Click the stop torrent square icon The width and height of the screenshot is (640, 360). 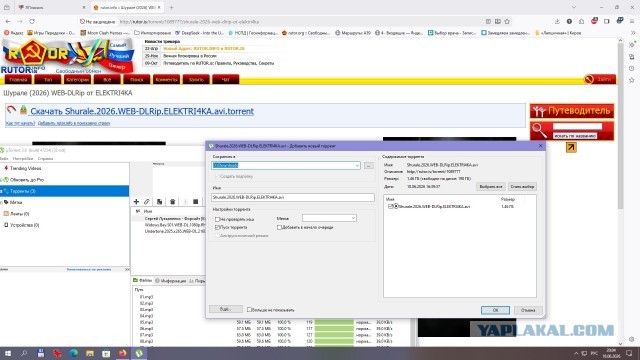(196, 202)
